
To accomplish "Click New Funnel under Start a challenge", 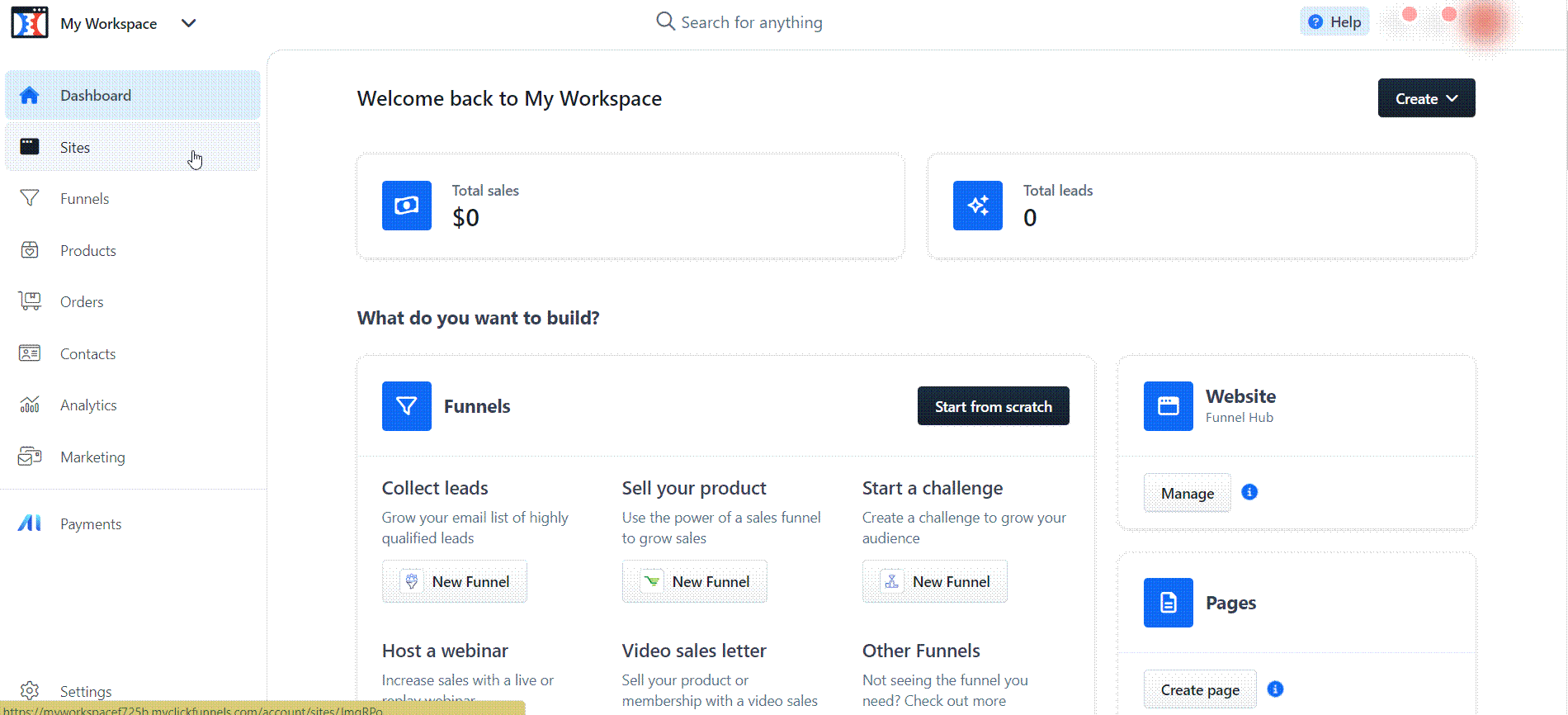I will coord(935,581).
